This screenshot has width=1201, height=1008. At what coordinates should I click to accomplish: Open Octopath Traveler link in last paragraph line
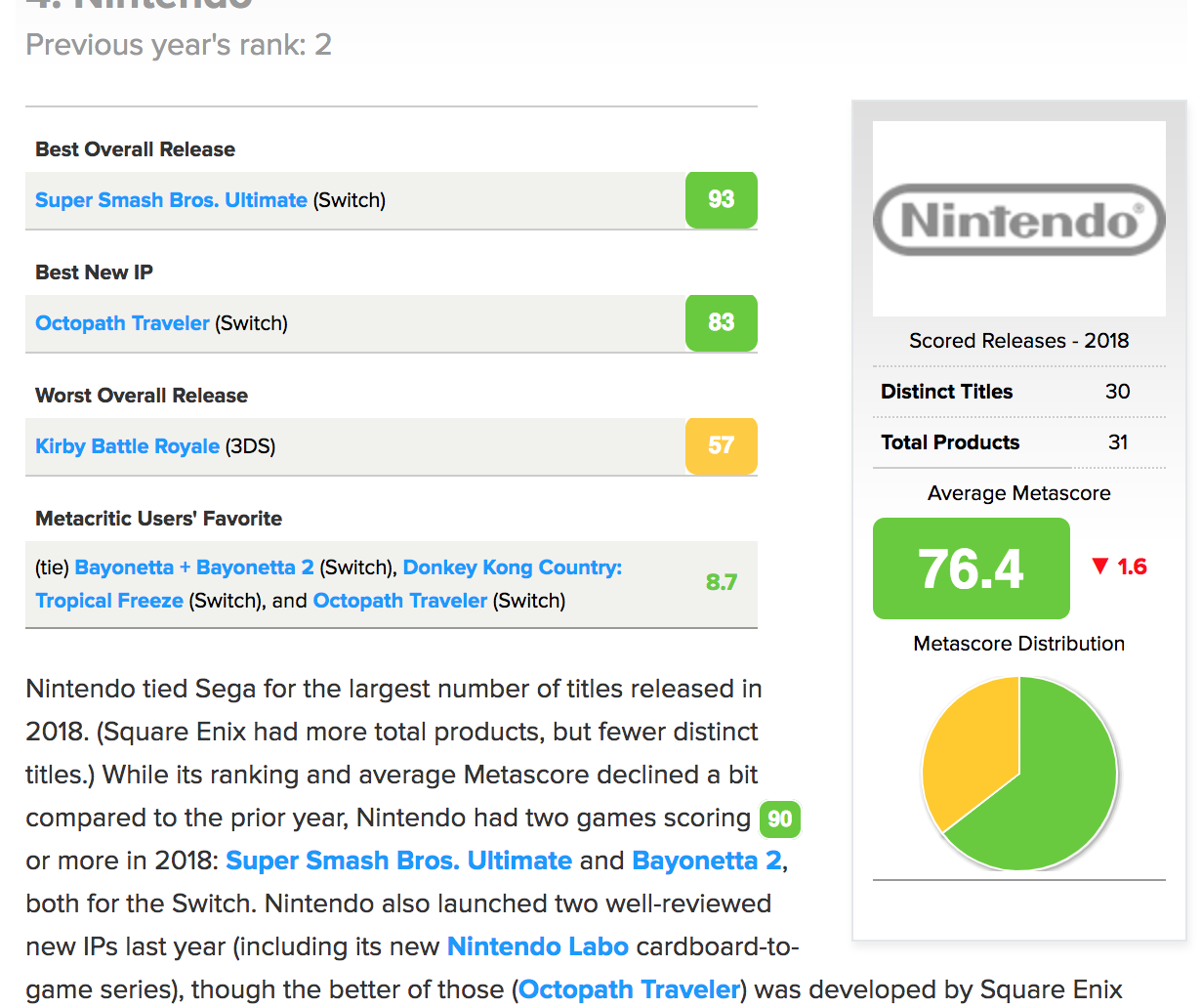pyautogui.click(x=630, y=989)
